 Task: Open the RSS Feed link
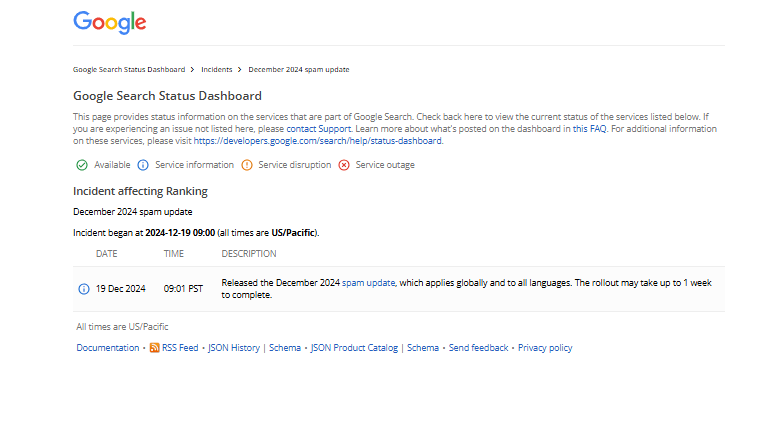pyautogui.click(x=180, y=348)
